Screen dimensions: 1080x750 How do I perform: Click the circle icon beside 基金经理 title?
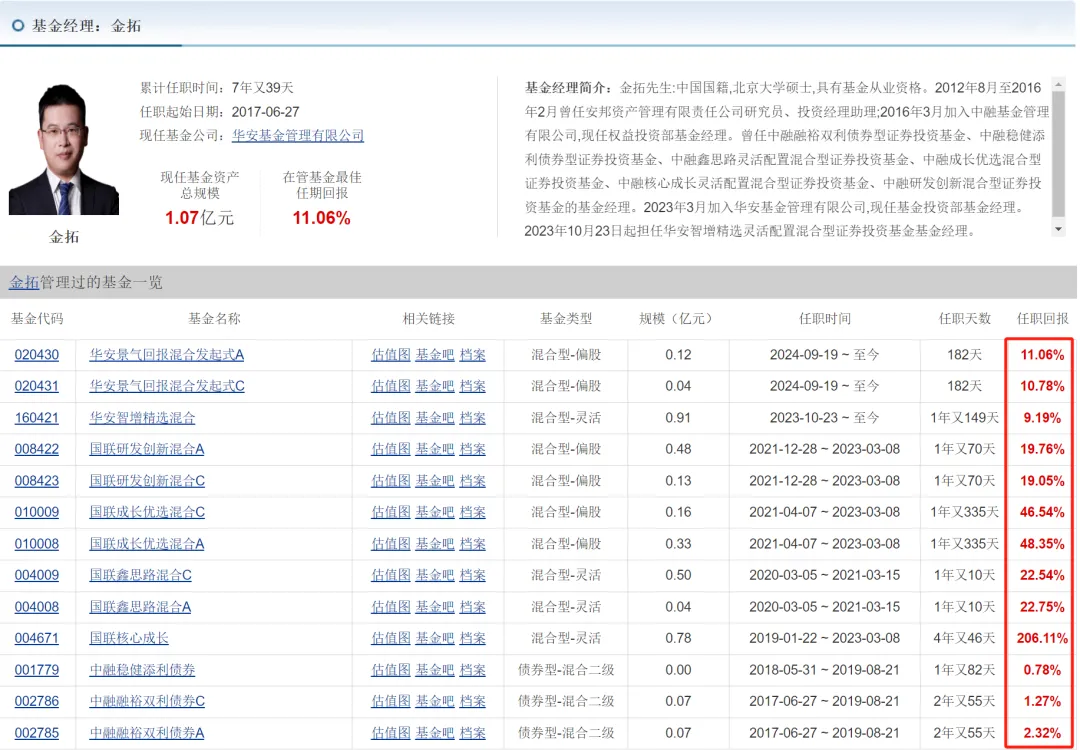tap(19, 25)
